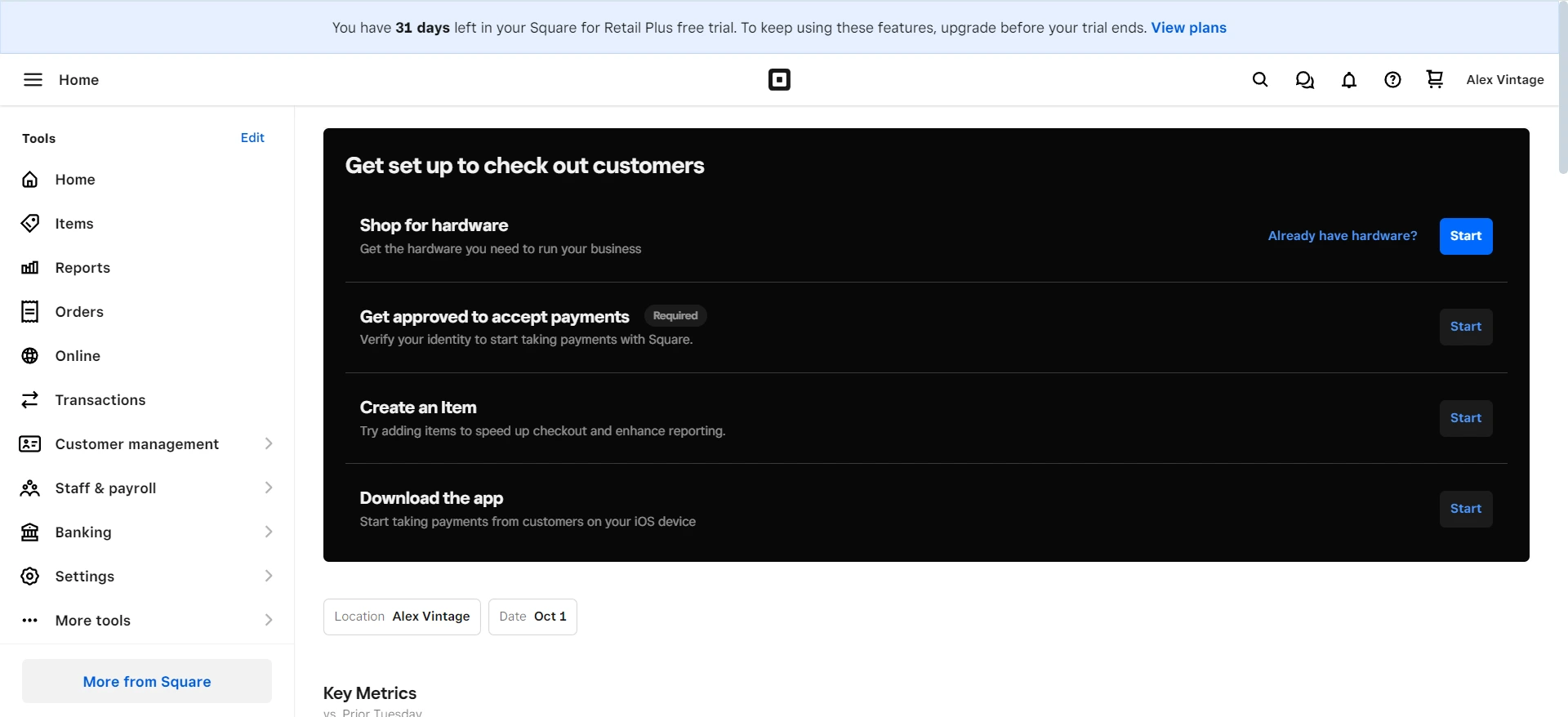Image resolution: width=1568 pixels, height=717 pixels.
Task: Open the hamburger navigation menu
Action: coord(33,79)
